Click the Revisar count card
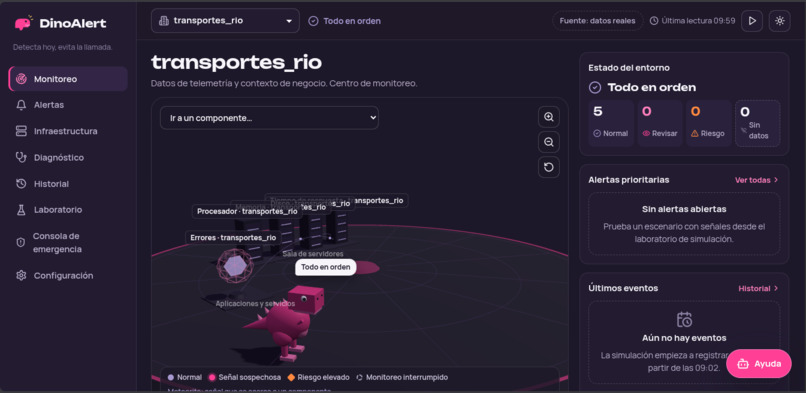The height and width of the screenshot is (393, 806). 660,123
